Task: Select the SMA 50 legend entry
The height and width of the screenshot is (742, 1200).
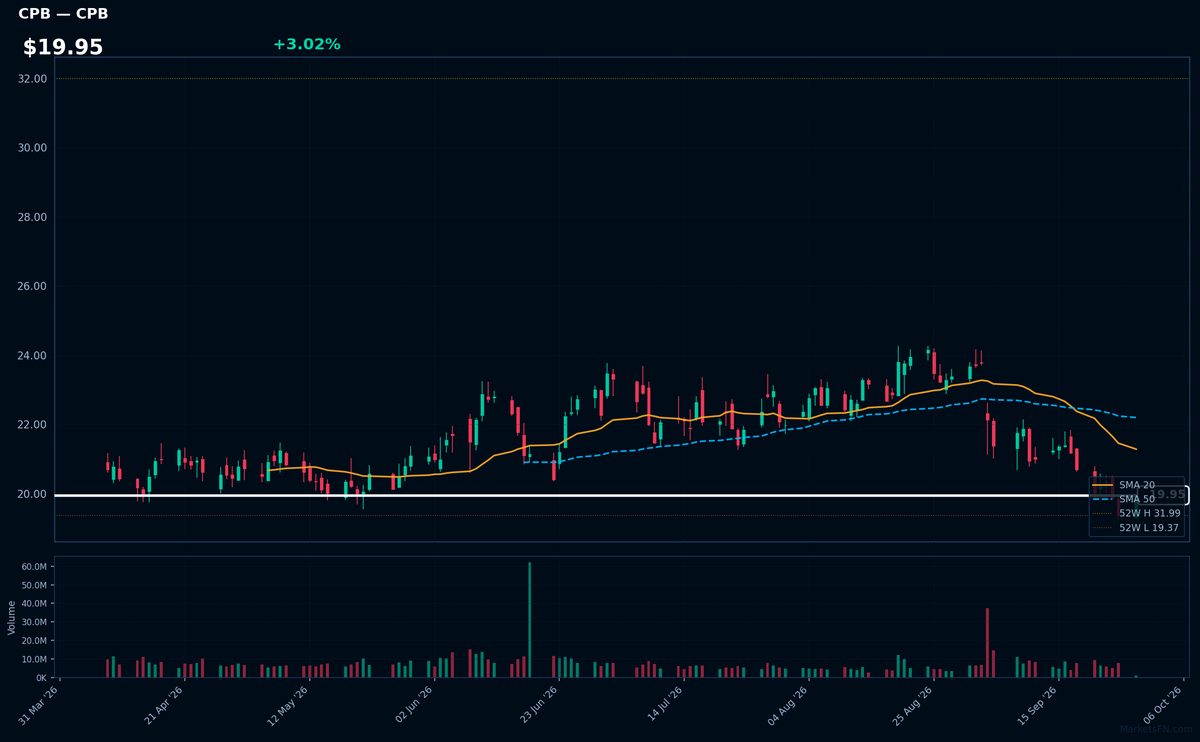Action: coord(1136,499)
